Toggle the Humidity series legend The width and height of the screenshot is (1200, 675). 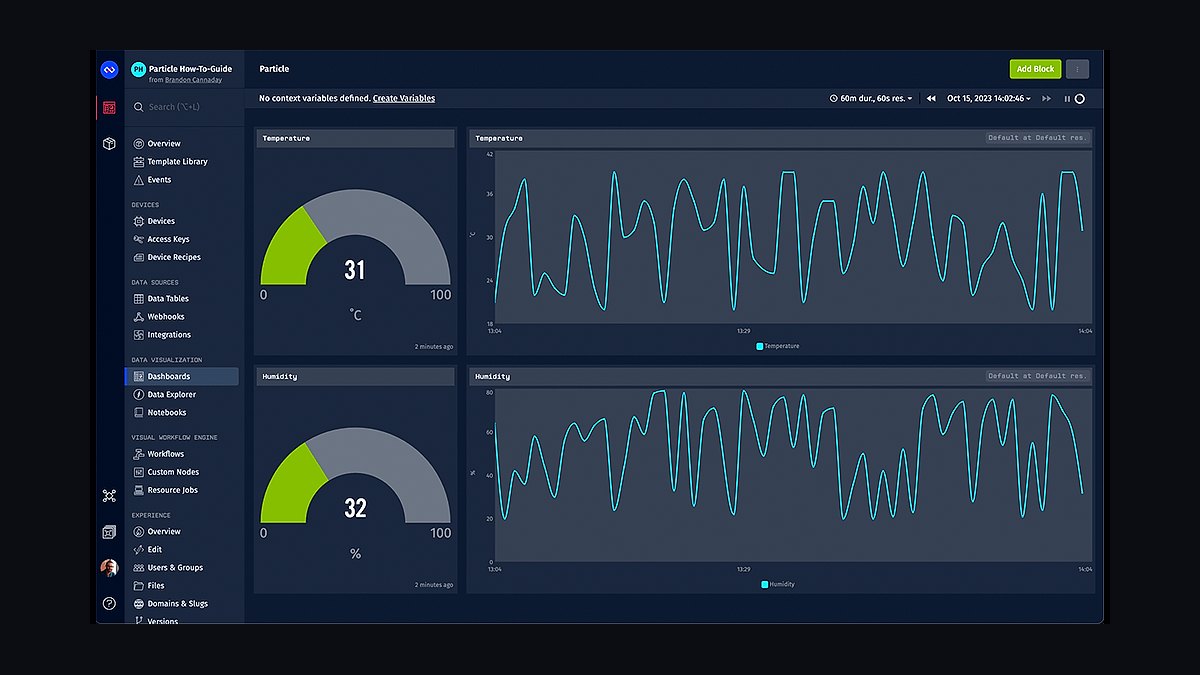[x=778, y=584]
